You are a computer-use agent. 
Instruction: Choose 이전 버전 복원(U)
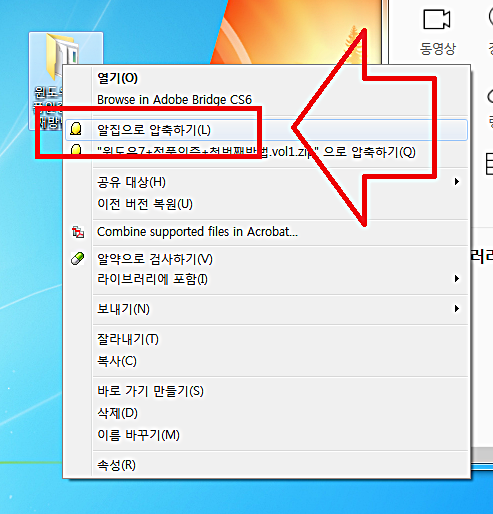click(x=266, y=204)
